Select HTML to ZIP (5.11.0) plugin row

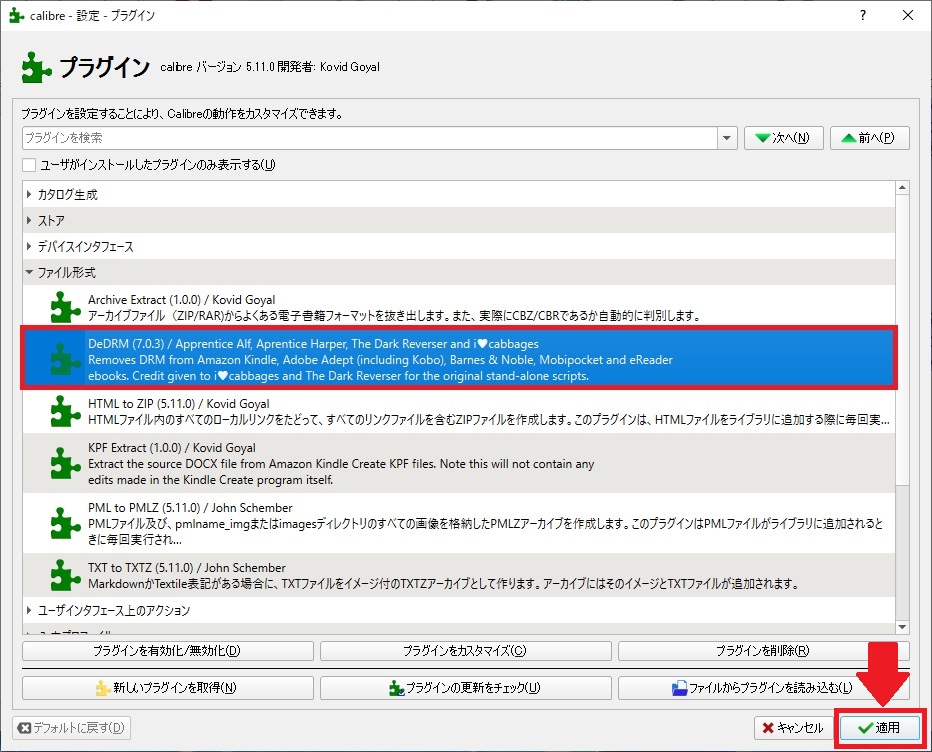click(x=459, y=411)
